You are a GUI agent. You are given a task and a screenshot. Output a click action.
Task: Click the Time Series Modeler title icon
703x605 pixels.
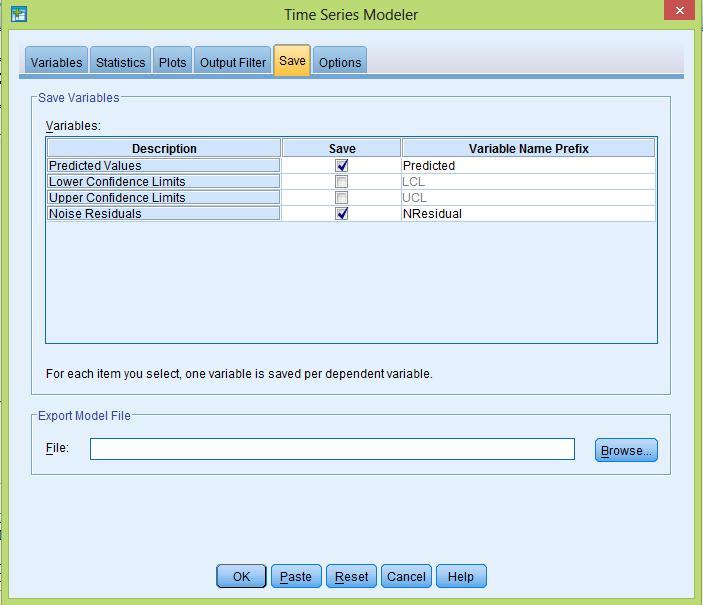click(x=19, y=13)
